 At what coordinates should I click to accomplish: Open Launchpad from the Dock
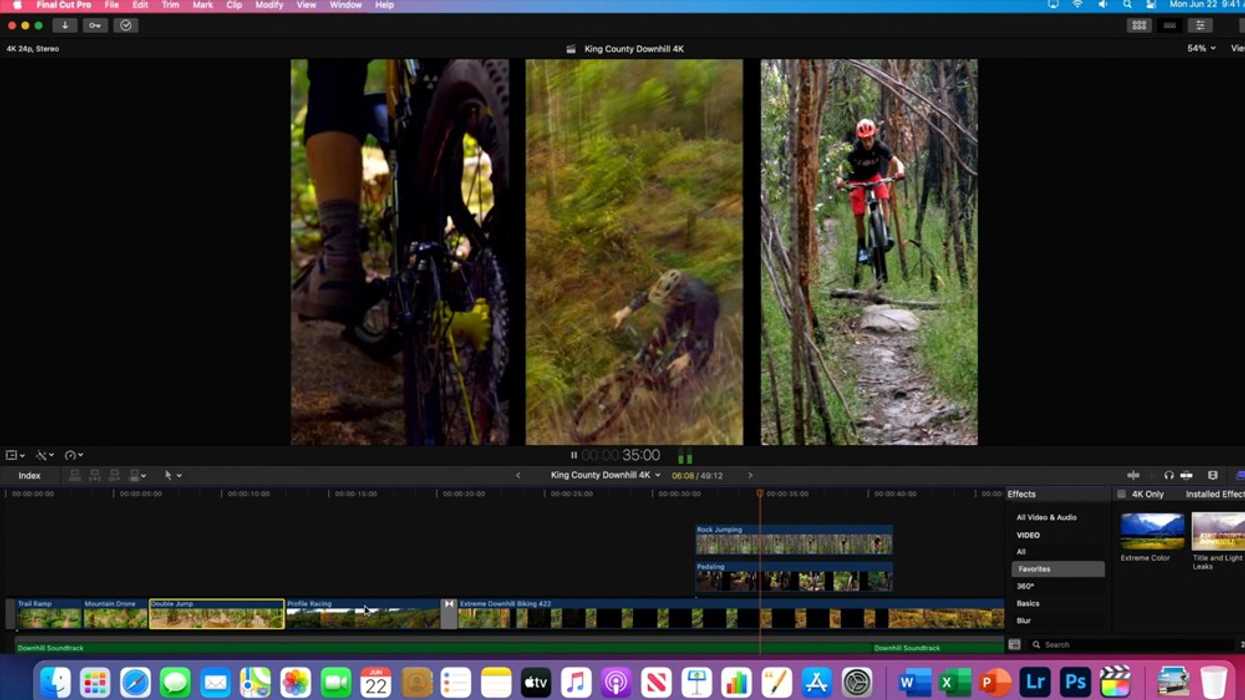coord(95,683)
